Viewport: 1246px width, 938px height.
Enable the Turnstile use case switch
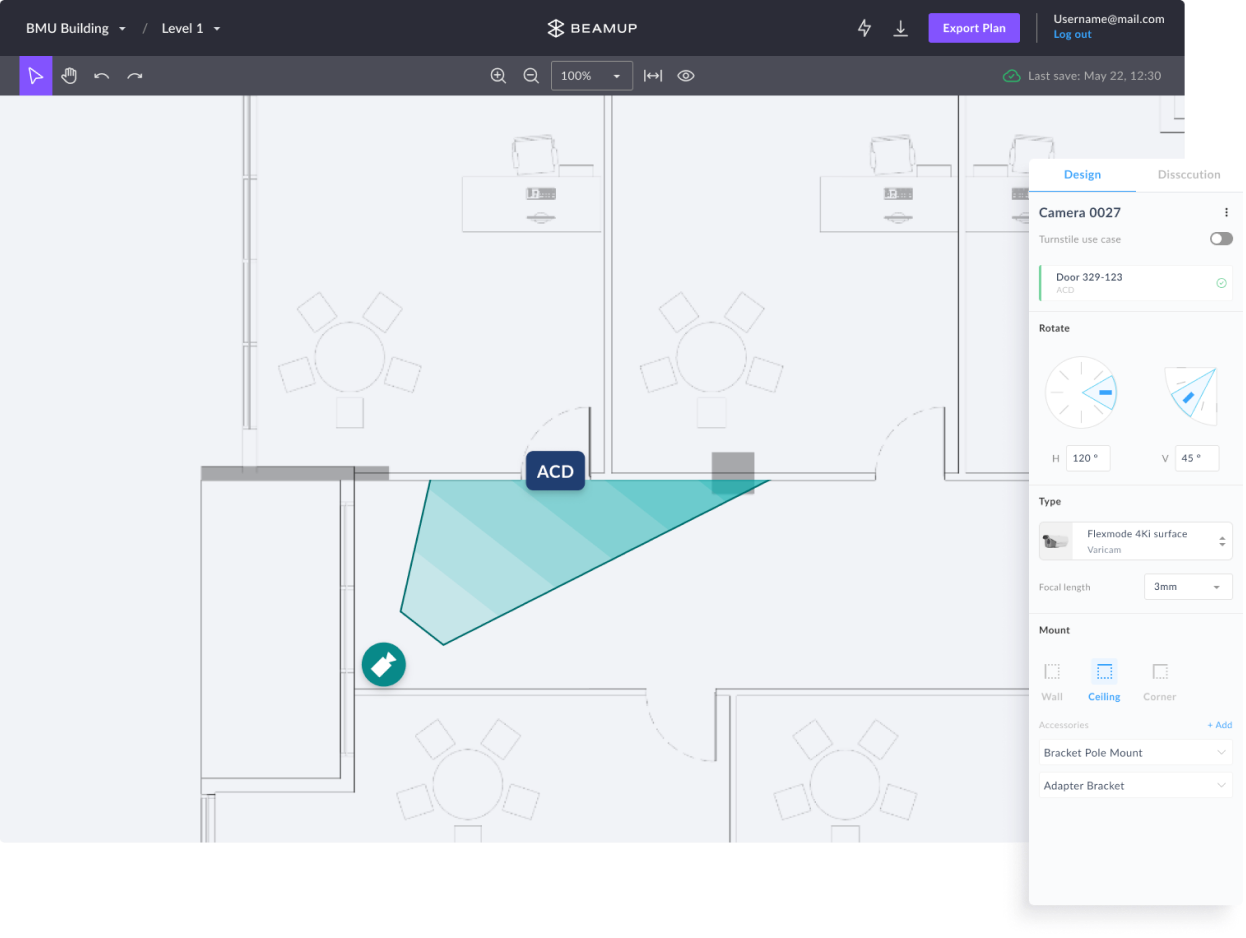click(x=1220, y=239)
